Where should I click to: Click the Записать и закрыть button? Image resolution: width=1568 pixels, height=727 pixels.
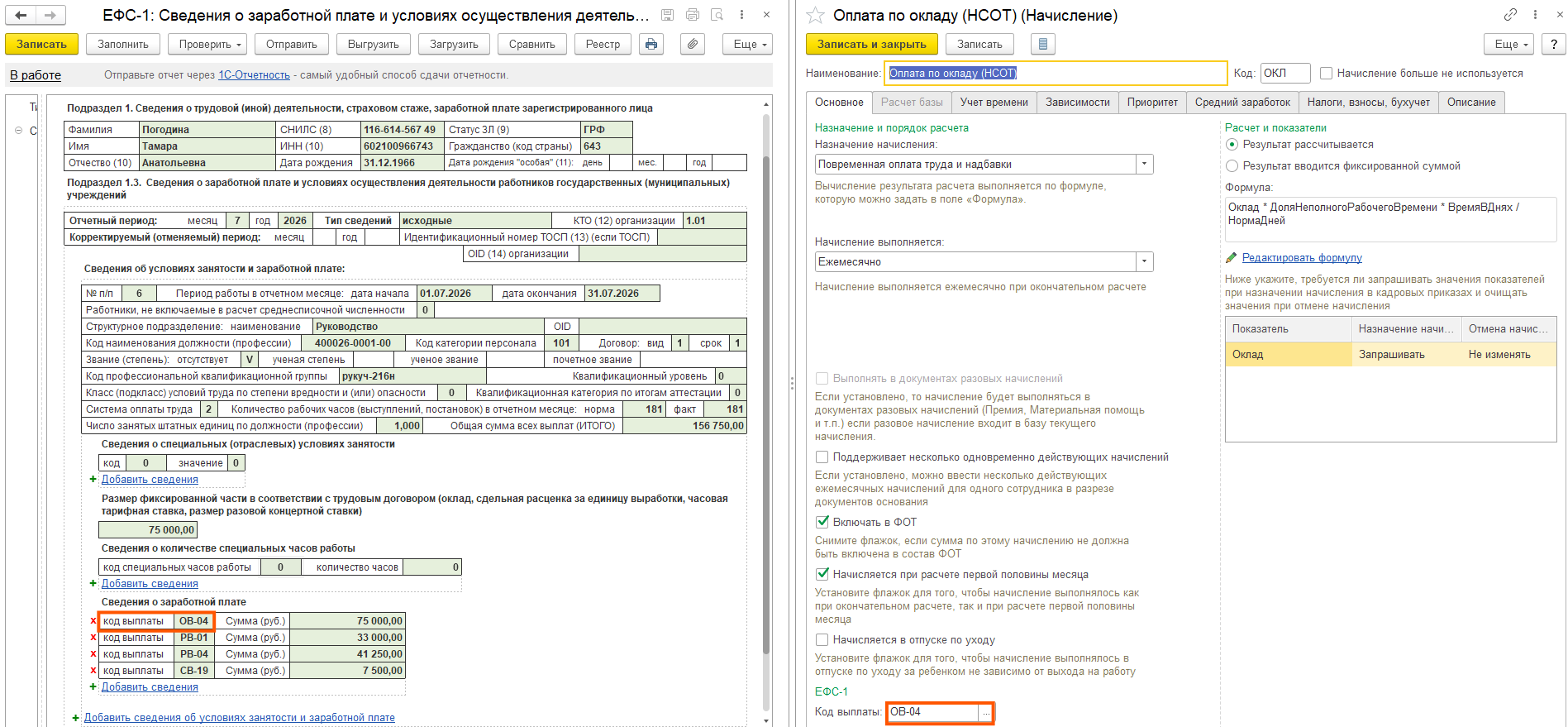(872, 45)
